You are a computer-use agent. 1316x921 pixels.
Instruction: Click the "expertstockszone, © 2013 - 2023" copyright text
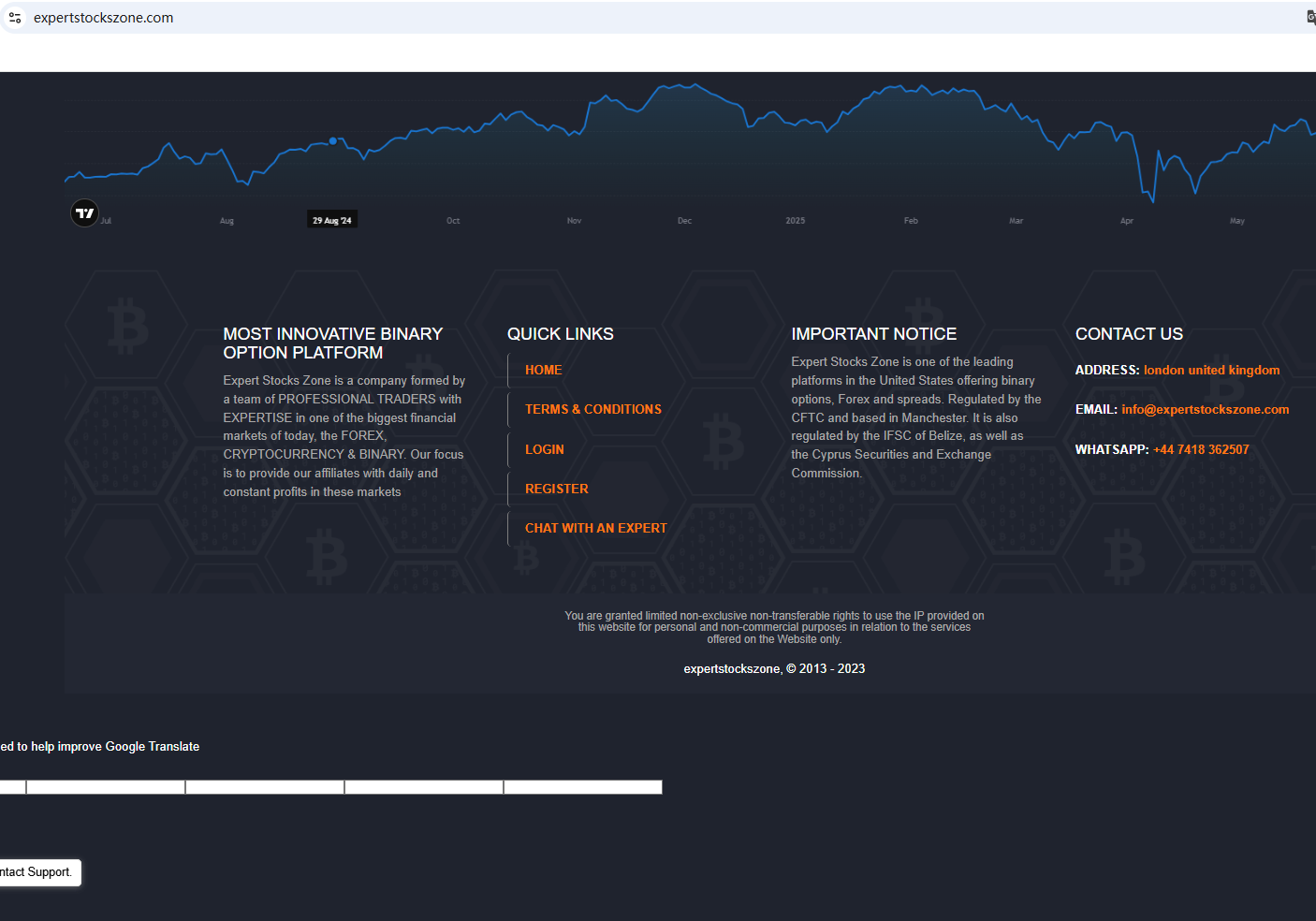click(774, 669)
